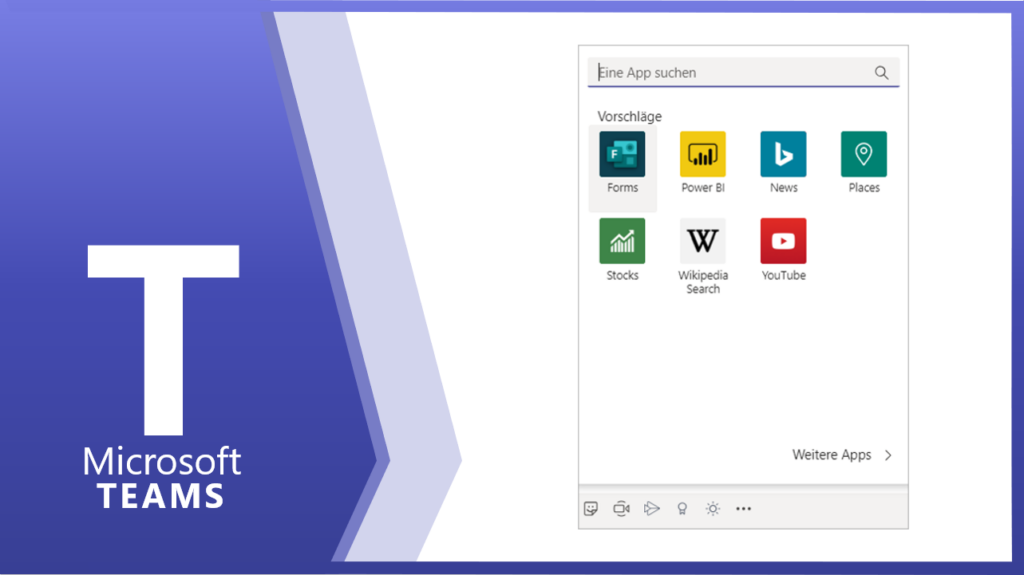Click the 'Vorschläge' heading text
This screenshot has width=1024, height=575.
click(x=629, y=116)
